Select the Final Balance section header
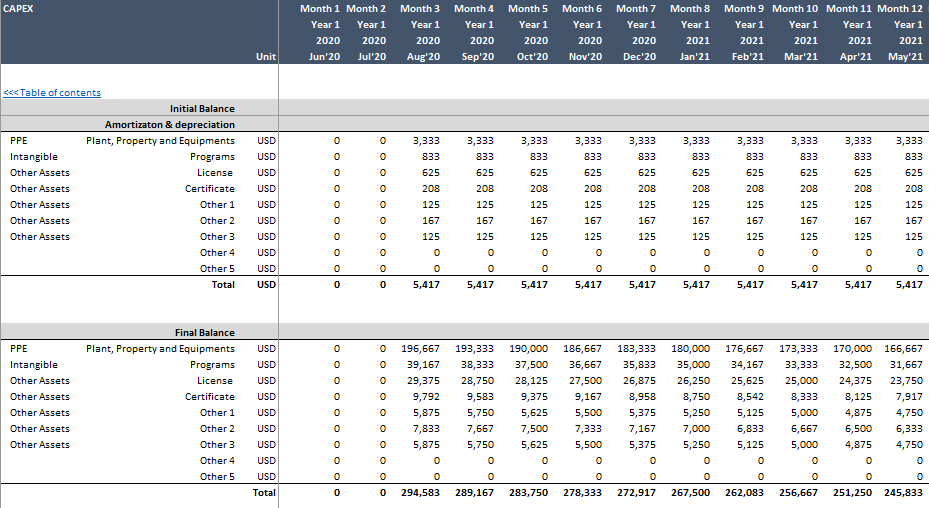This screenshot has height=508, width=929. (204, 333)
